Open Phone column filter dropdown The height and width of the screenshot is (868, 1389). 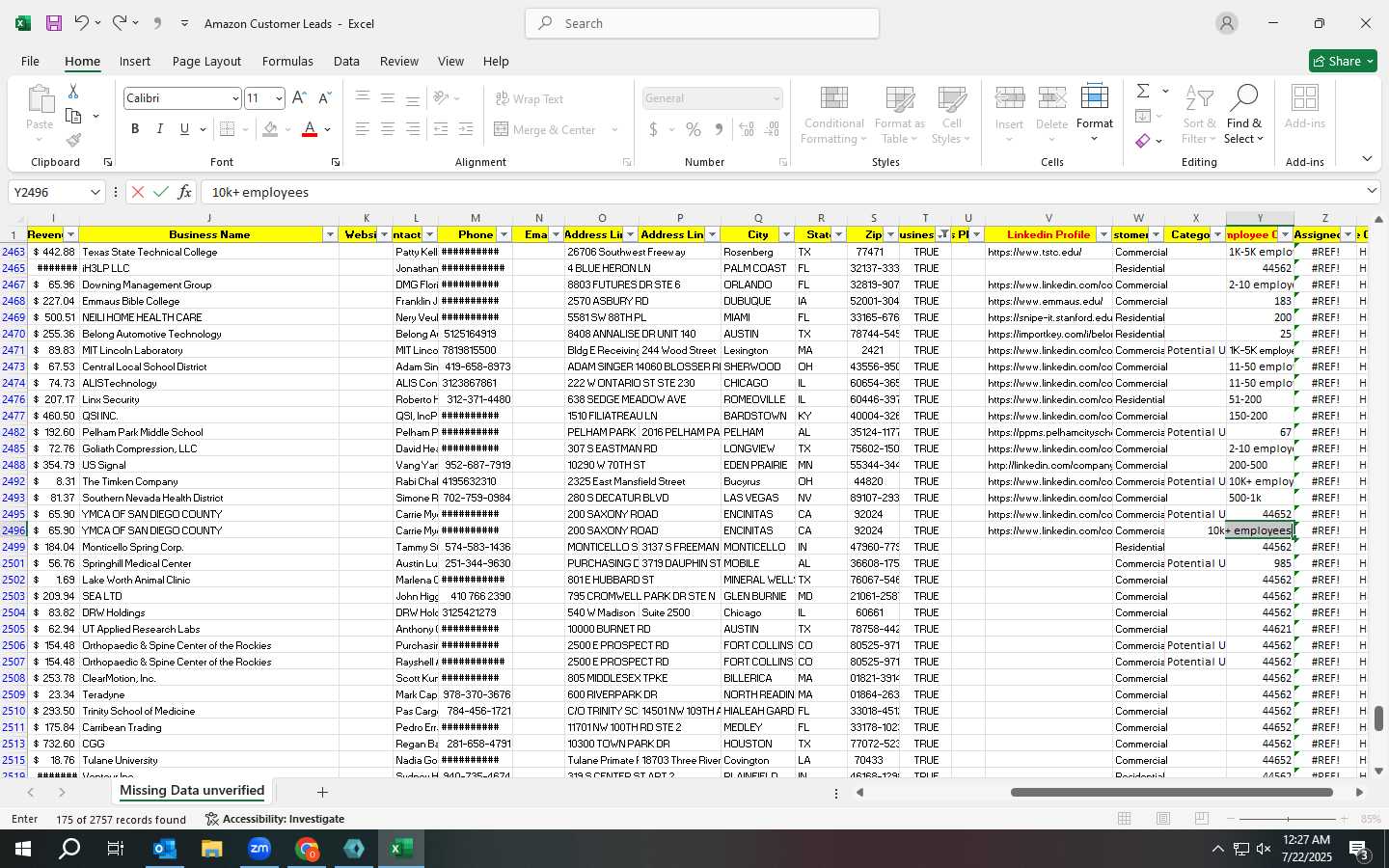click(504, 234)
